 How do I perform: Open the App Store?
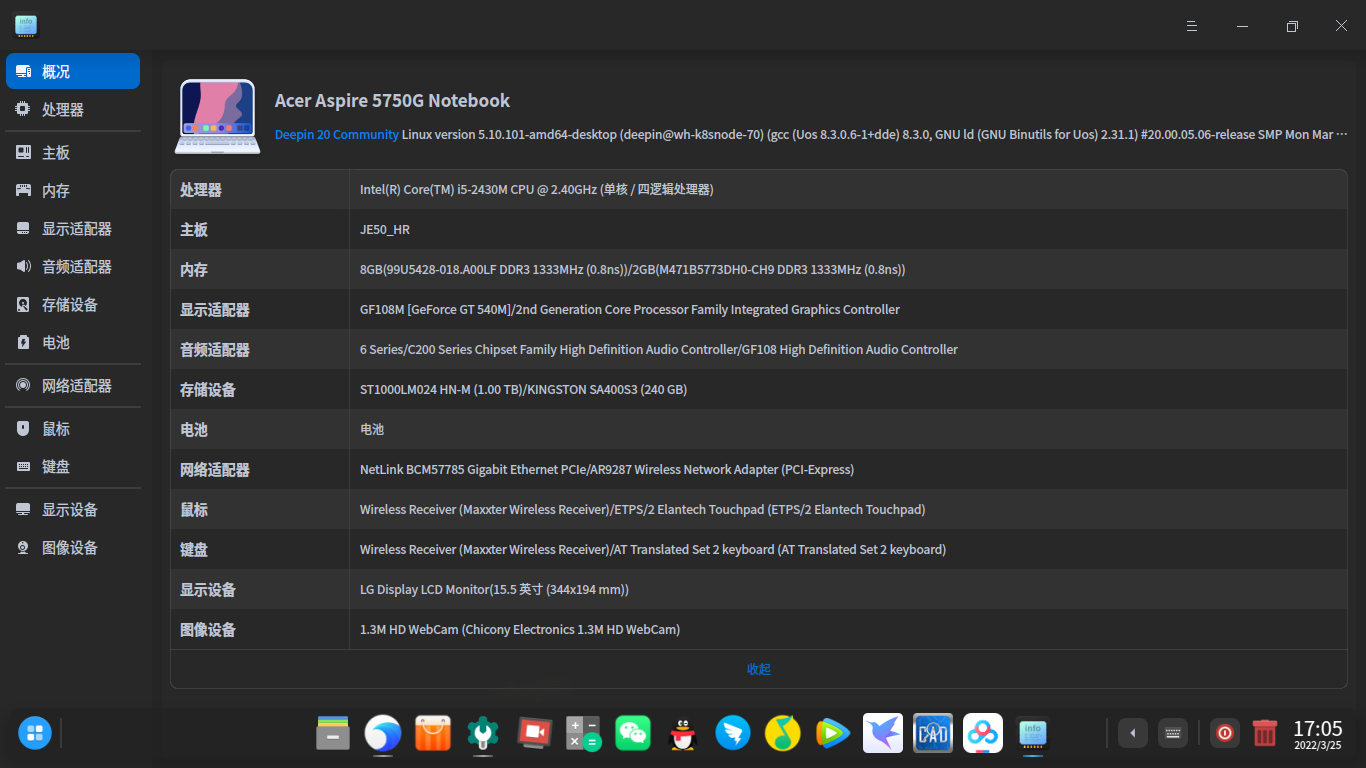pyautogui.click(x=433, y=733)
